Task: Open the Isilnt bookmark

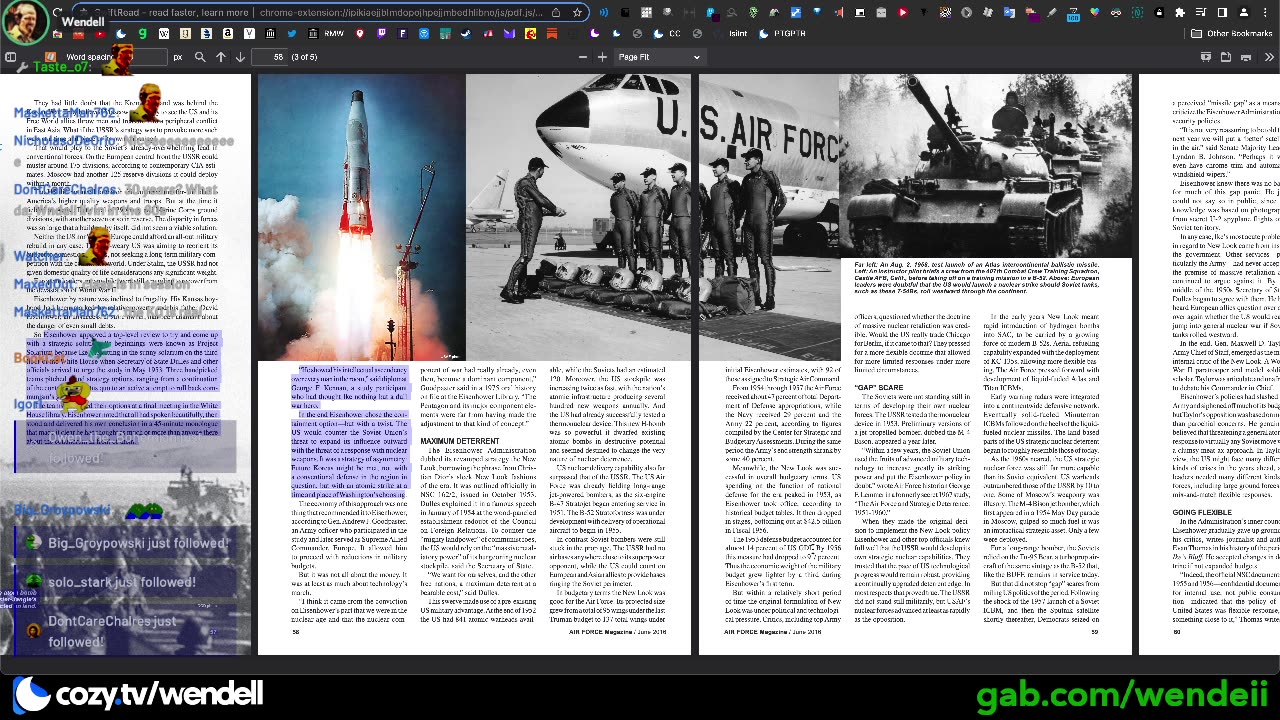Action: click(x=730, y=34)
